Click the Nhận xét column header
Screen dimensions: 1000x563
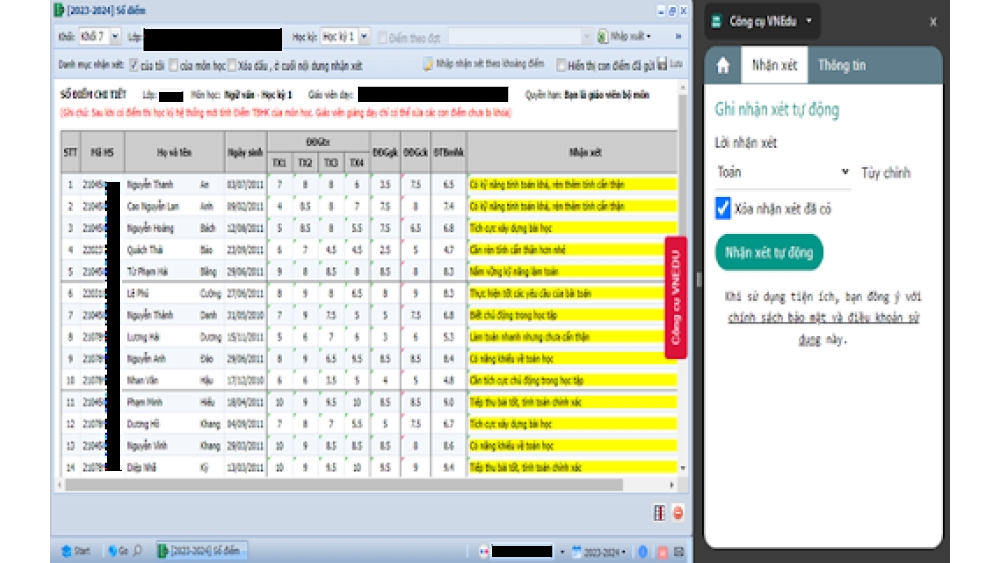pos(585,152)
